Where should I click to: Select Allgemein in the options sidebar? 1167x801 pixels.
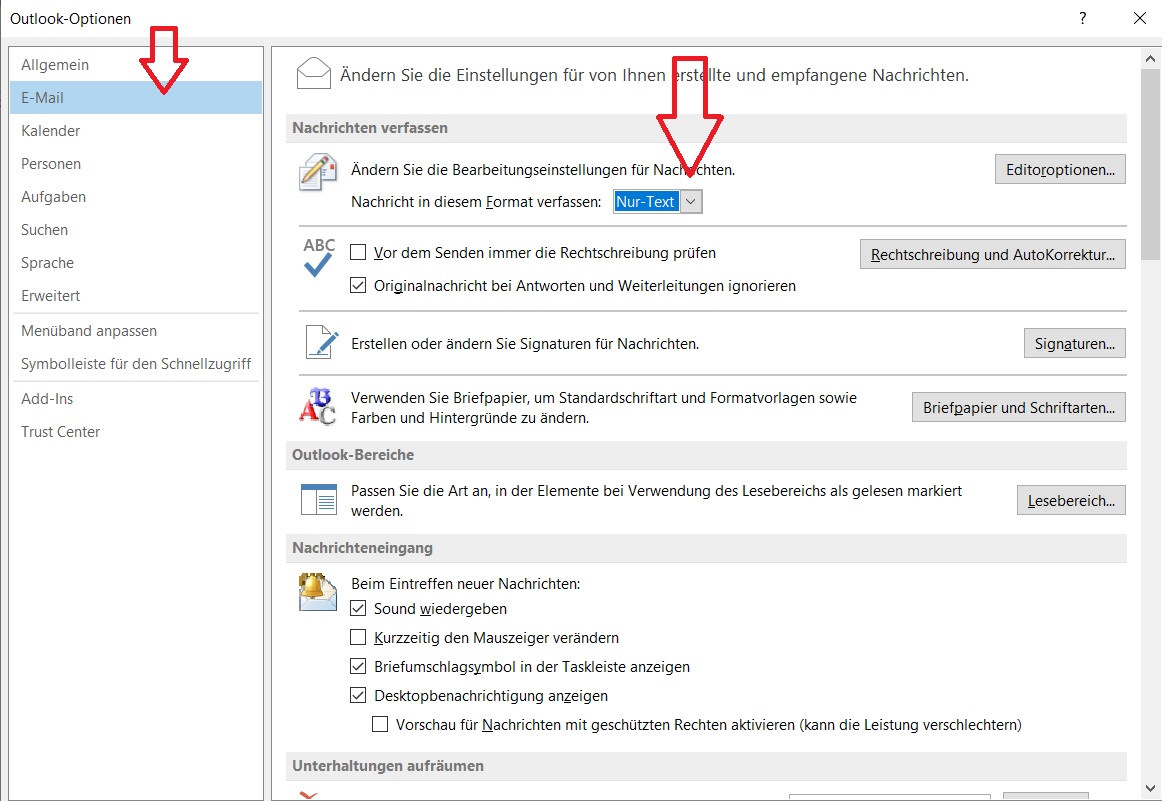coord(136,65)
